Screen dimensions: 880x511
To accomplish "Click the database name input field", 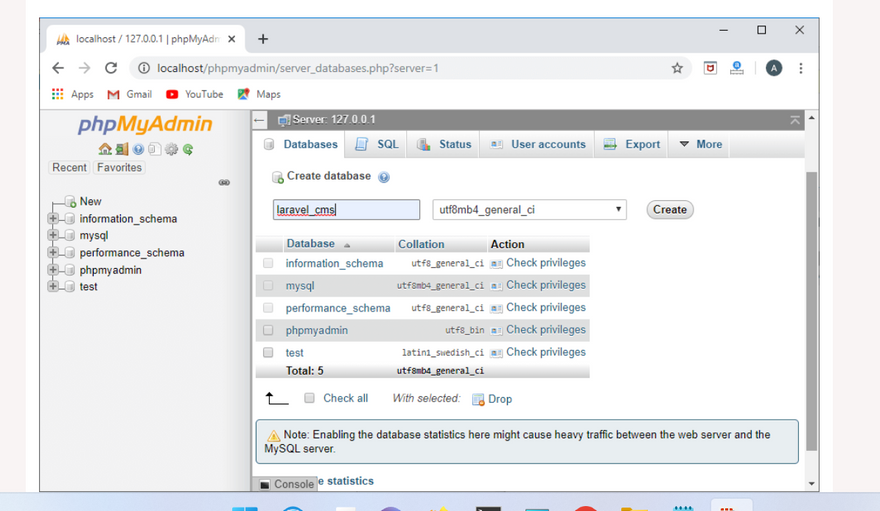I will pyautogui.click(x=346, y=210).
